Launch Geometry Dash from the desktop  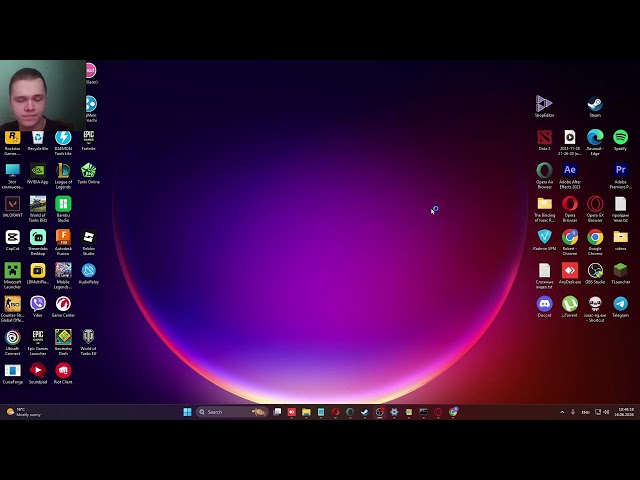[63, 342]
